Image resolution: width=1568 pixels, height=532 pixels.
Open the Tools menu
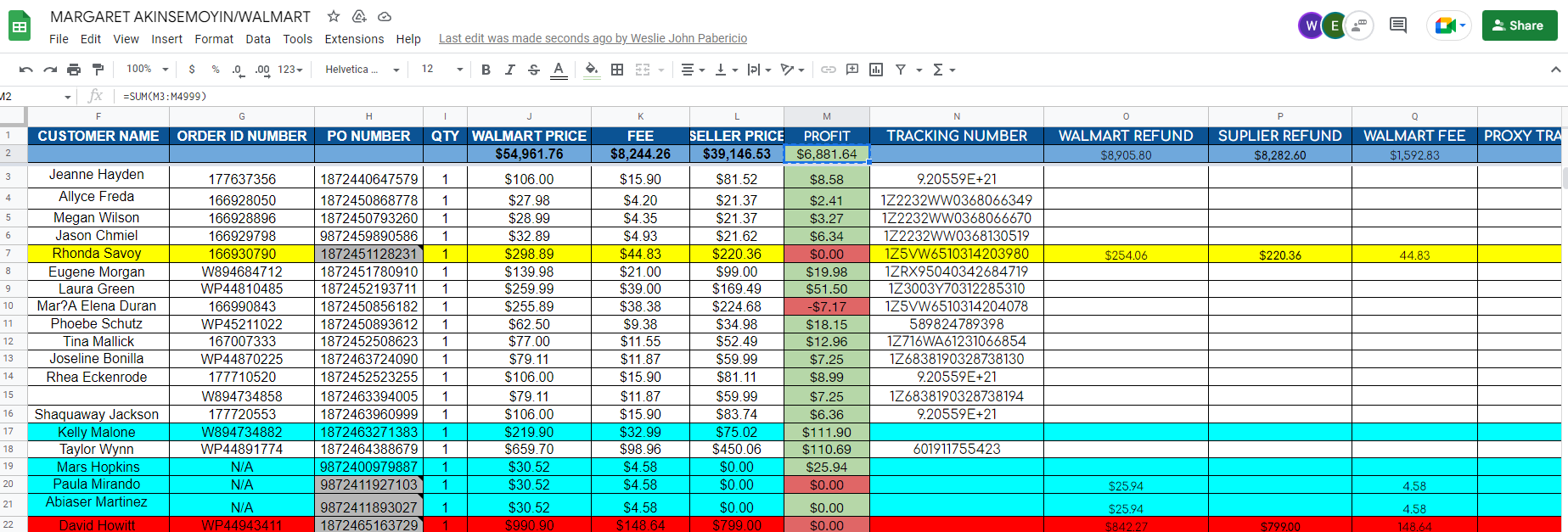[297, 39]
